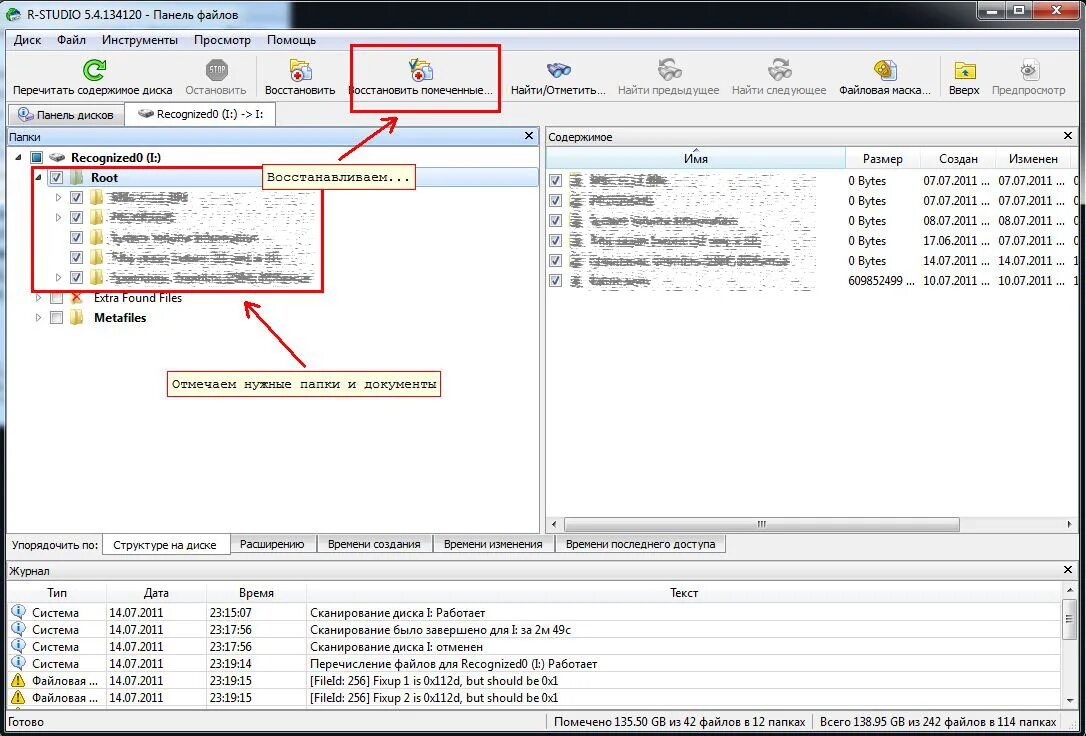Click the Дата column header in Журнал
The width and height of the screenshot is (1086, 736).
click(x=157, y=593)
